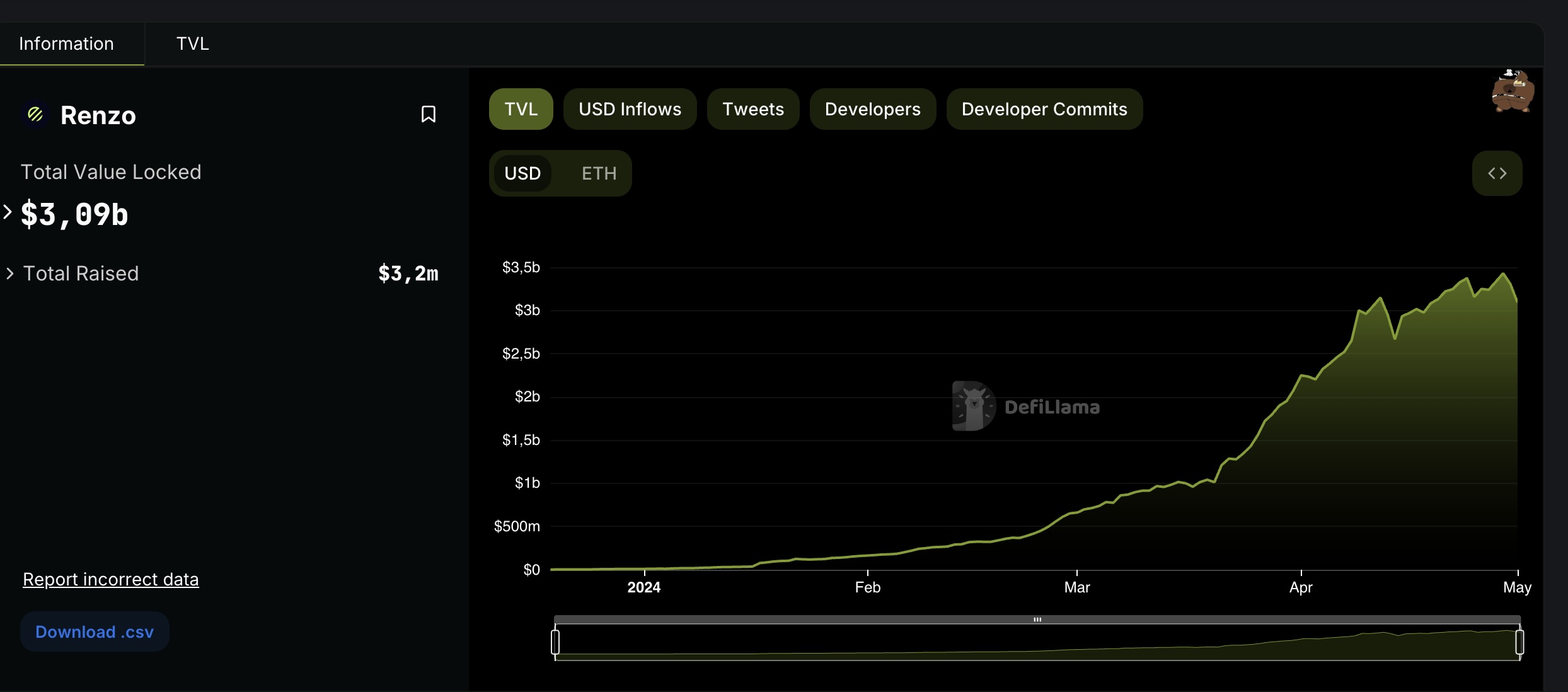Toggle the Tweets chart metric
Screen dimensions: 1568x692
click(x=753, y=109)
